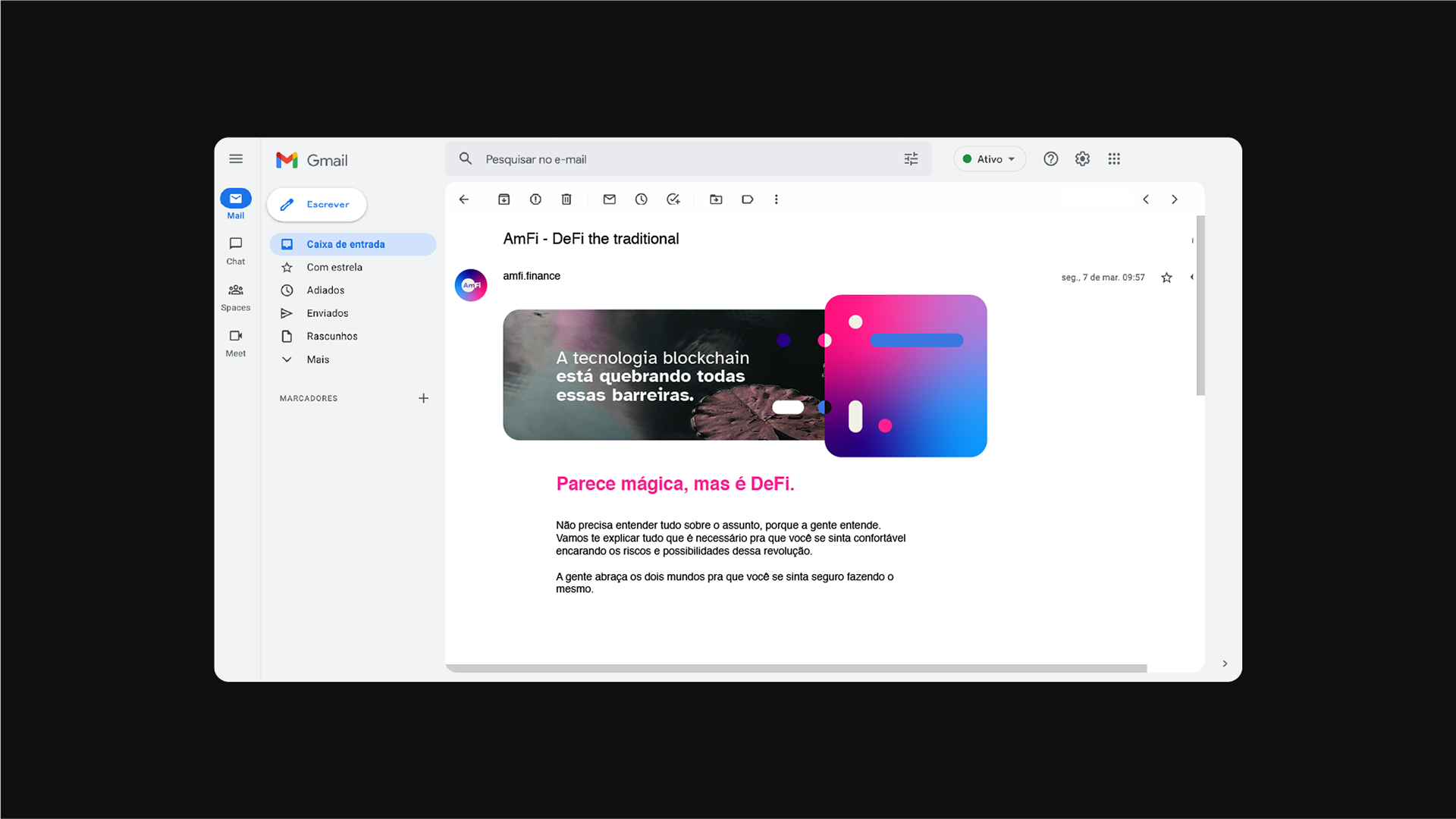Click the search magnifier icon

click(466, 158)
